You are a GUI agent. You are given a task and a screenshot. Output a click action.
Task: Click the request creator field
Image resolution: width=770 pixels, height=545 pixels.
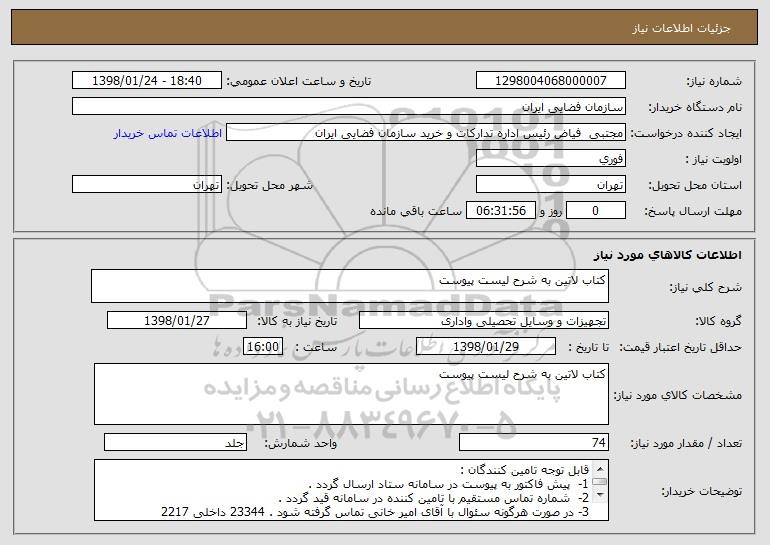(426, 133)
